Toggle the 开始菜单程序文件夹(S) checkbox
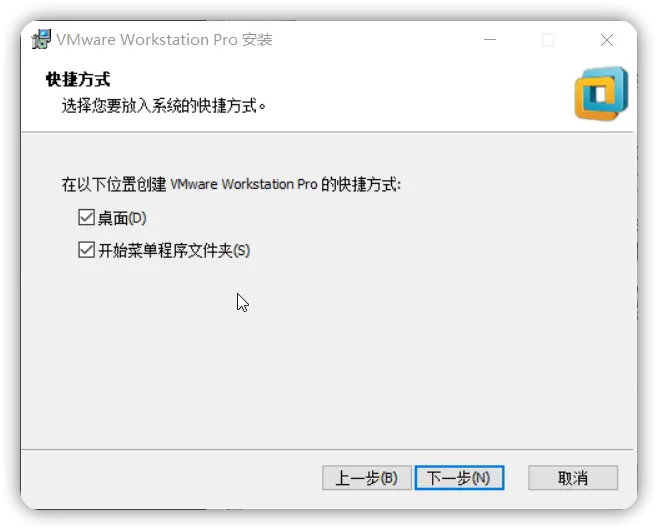Viewport: 658px width, 530px height. click(86, 250)
